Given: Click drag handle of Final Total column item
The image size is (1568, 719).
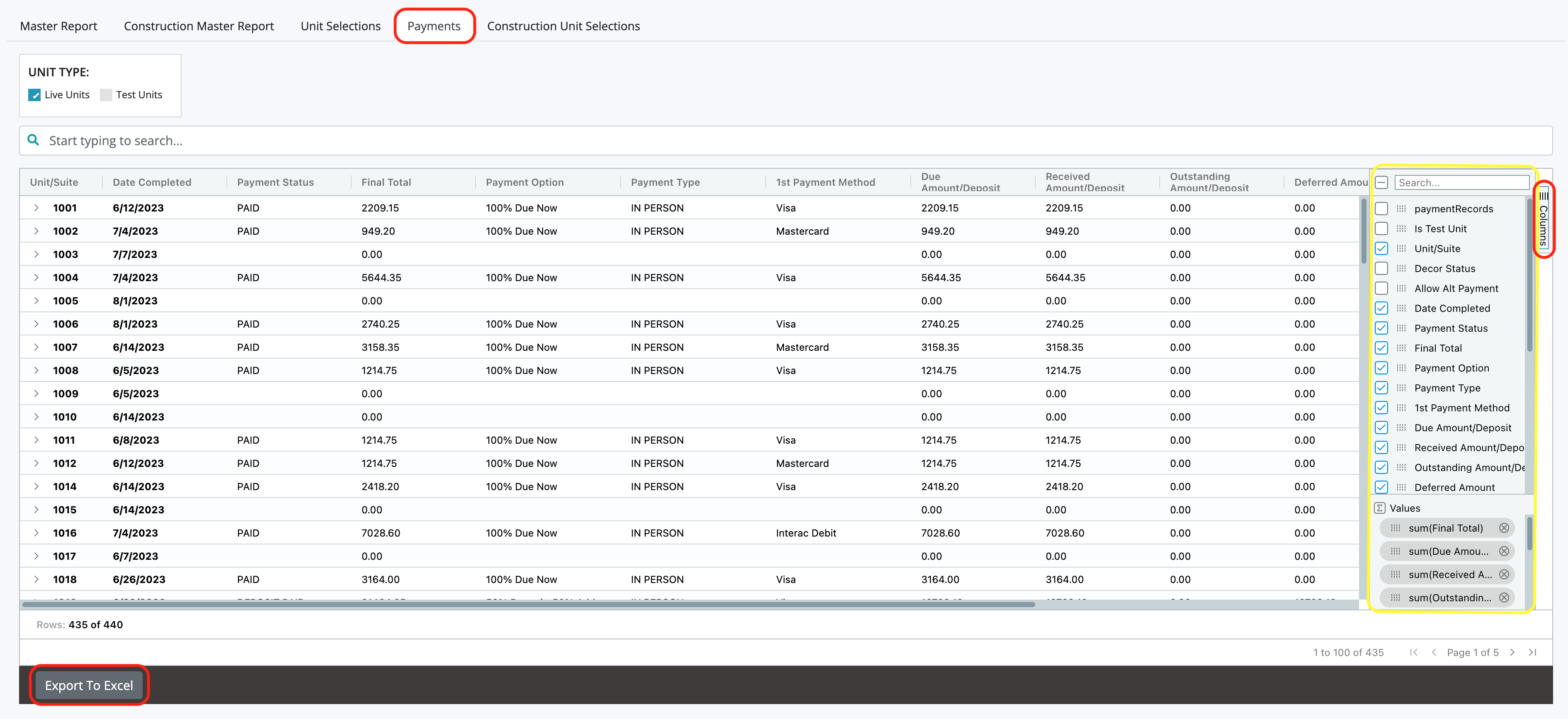Looking at the screenshot, I should 1401,348.
